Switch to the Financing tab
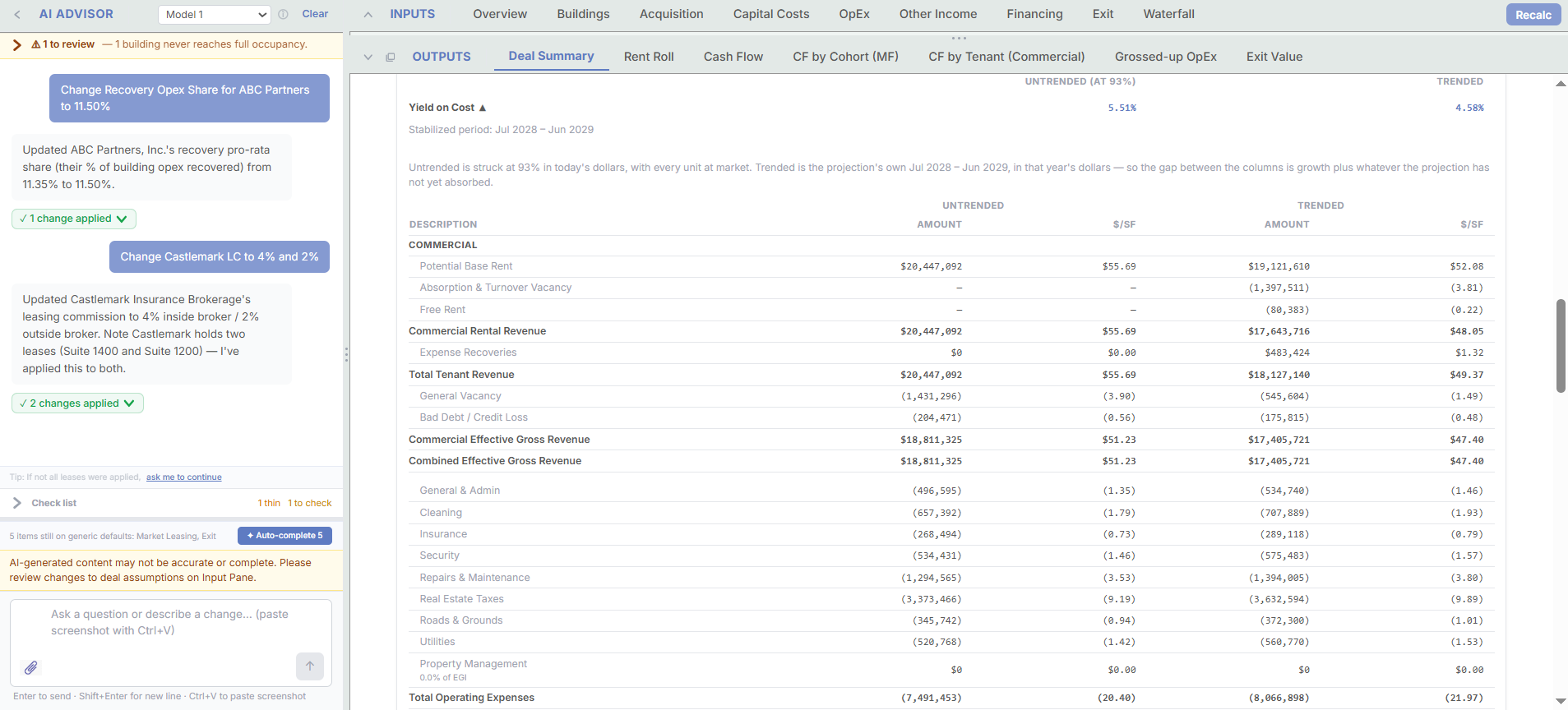The height and width of the screenshot is (710, 1568). [1034, 14]
